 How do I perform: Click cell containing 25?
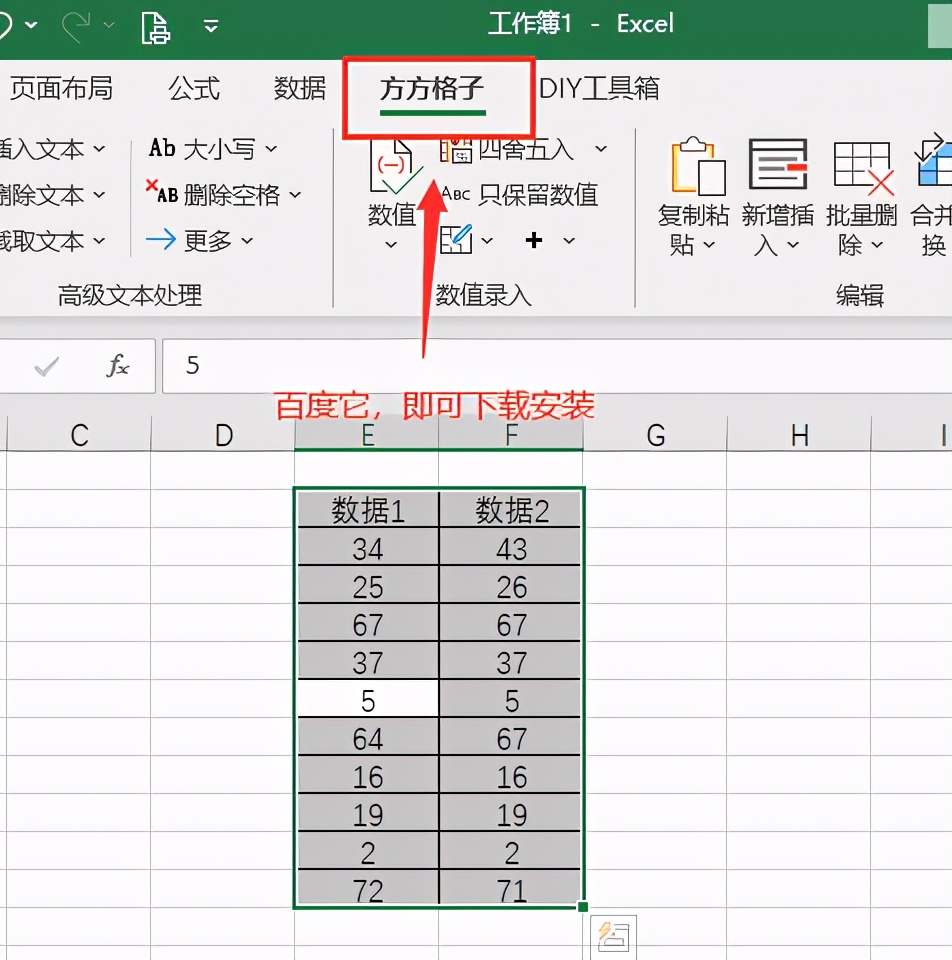coord(367,585)
